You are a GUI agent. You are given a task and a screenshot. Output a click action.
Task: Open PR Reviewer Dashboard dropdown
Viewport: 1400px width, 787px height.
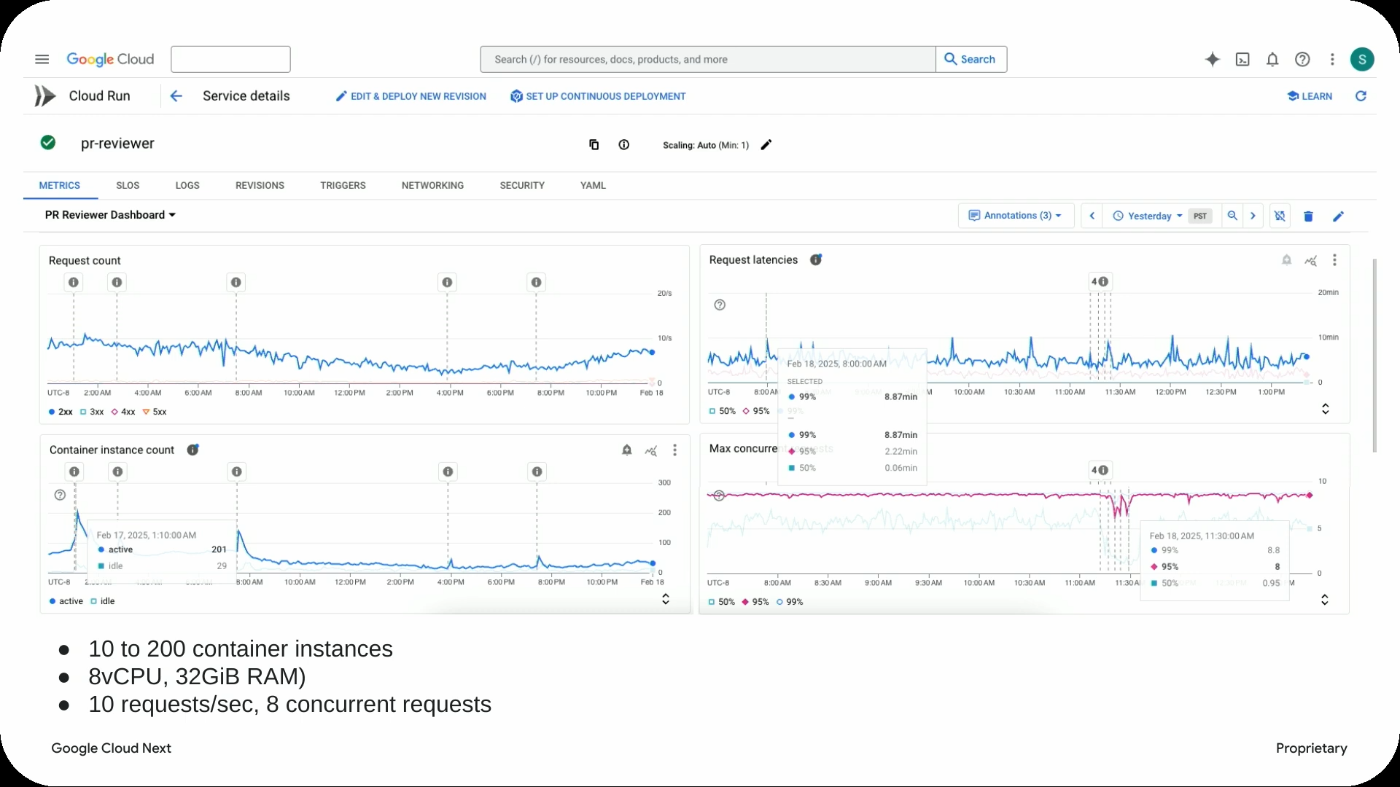click(111, 215)
